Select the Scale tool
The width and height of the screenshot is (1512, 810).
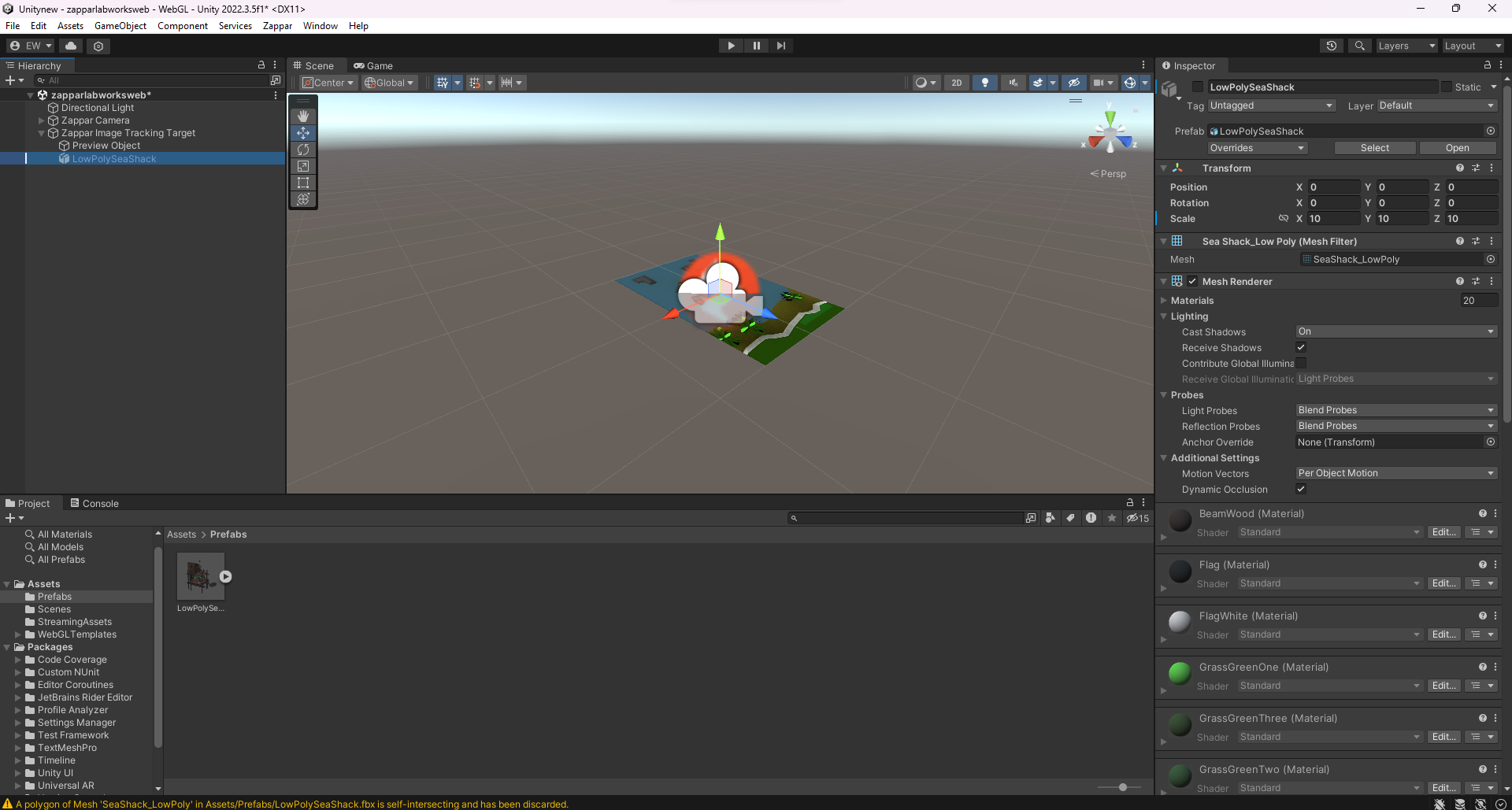click(x=303, y=166)
